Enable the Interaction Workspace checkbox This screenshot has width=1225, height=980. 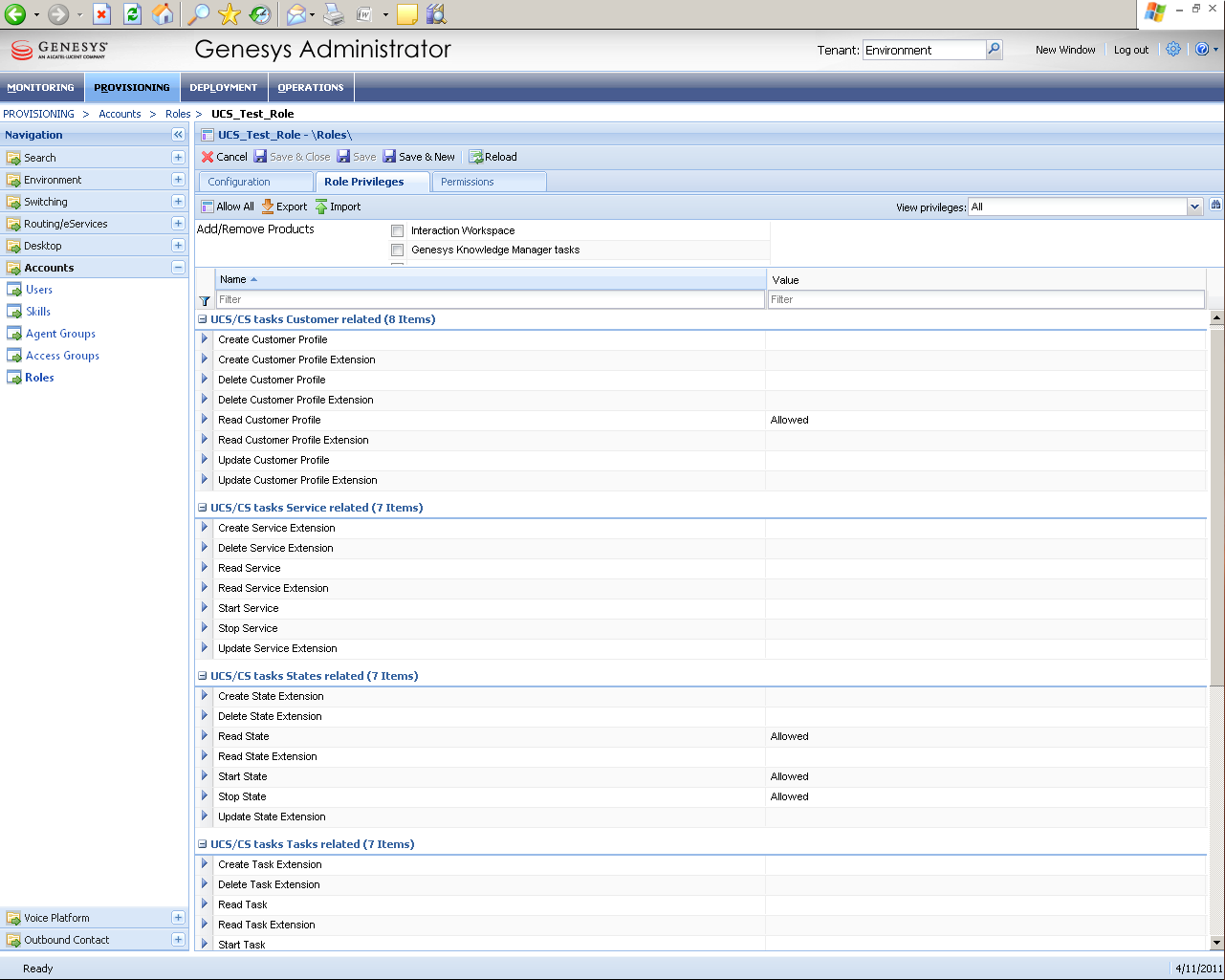[398, 231]
